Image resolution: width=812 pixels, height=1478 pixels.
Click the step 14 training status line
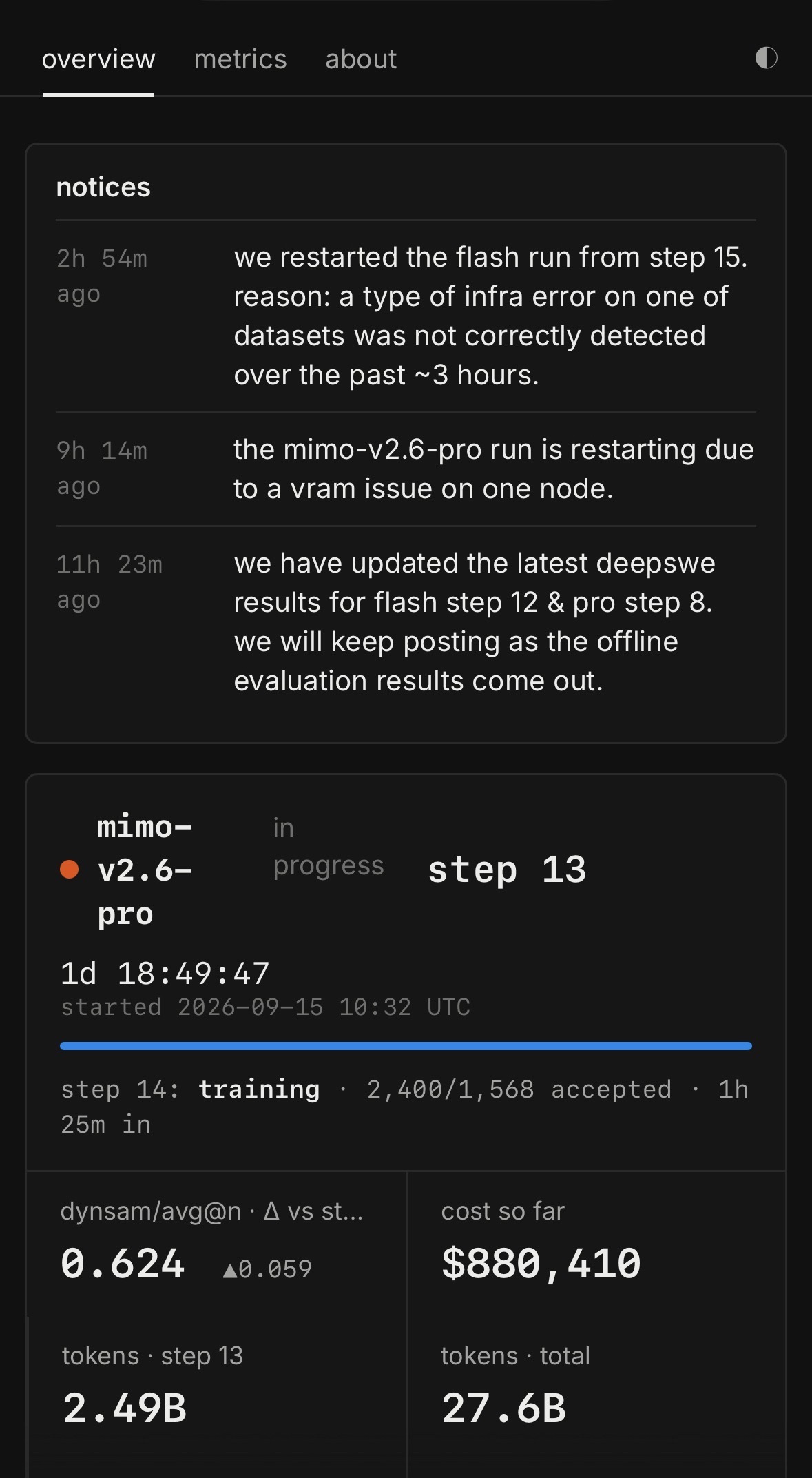[405, 1107]
